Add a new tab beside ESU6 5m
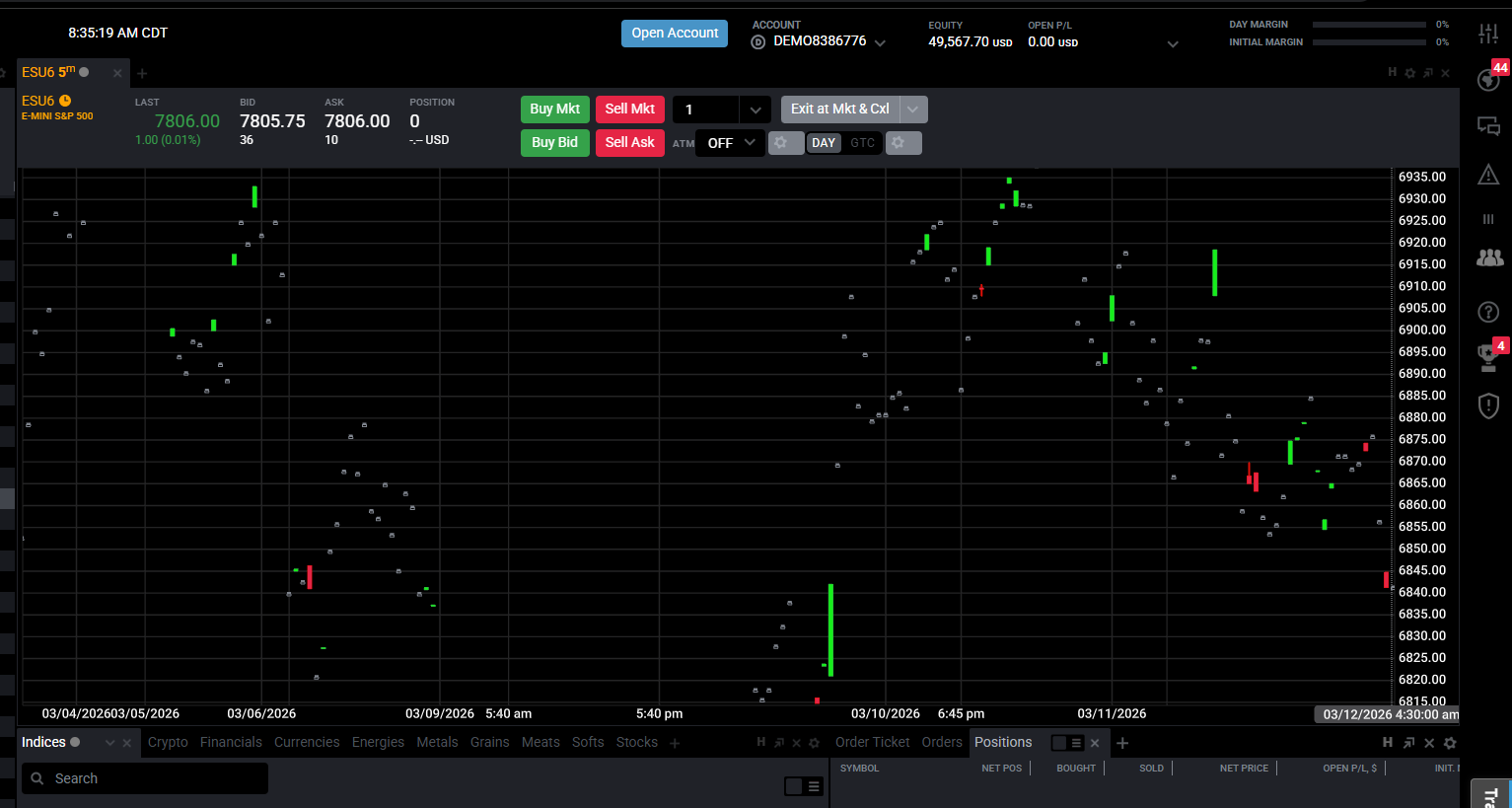The width and height of the screenshot is (1512, 808). [x=142, y=73]
